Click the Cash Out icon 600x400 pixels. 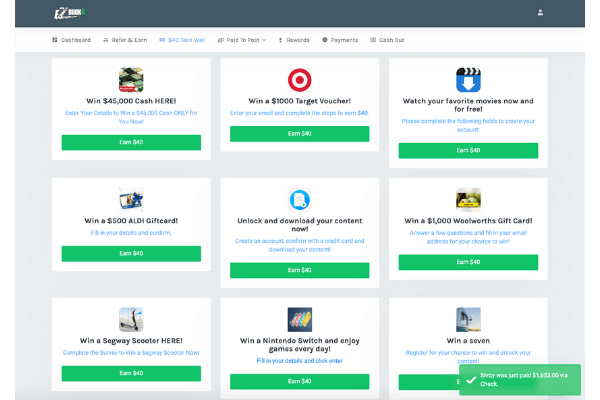tap(373, 40)
